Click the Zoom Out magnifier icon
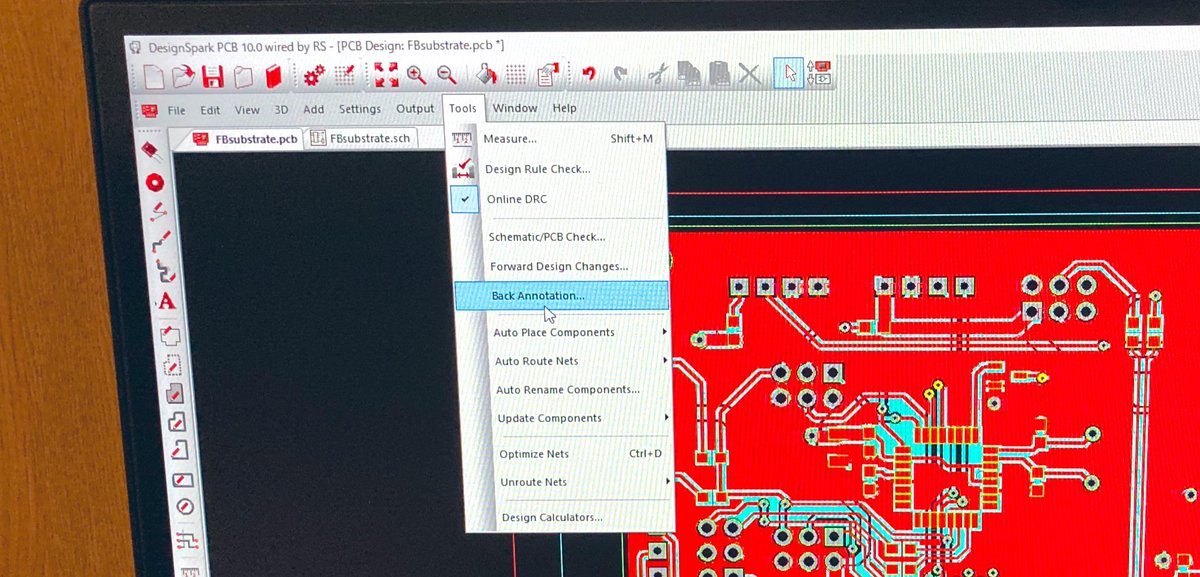The image size is (1200, 577). click(x=446, y=75)
